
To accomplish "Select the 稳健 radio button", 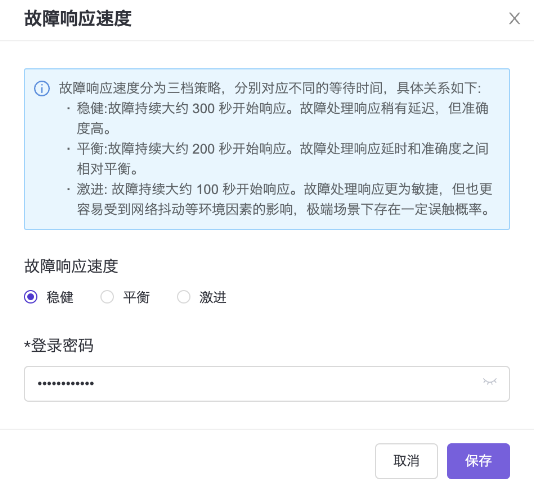I will click(31, 297).
